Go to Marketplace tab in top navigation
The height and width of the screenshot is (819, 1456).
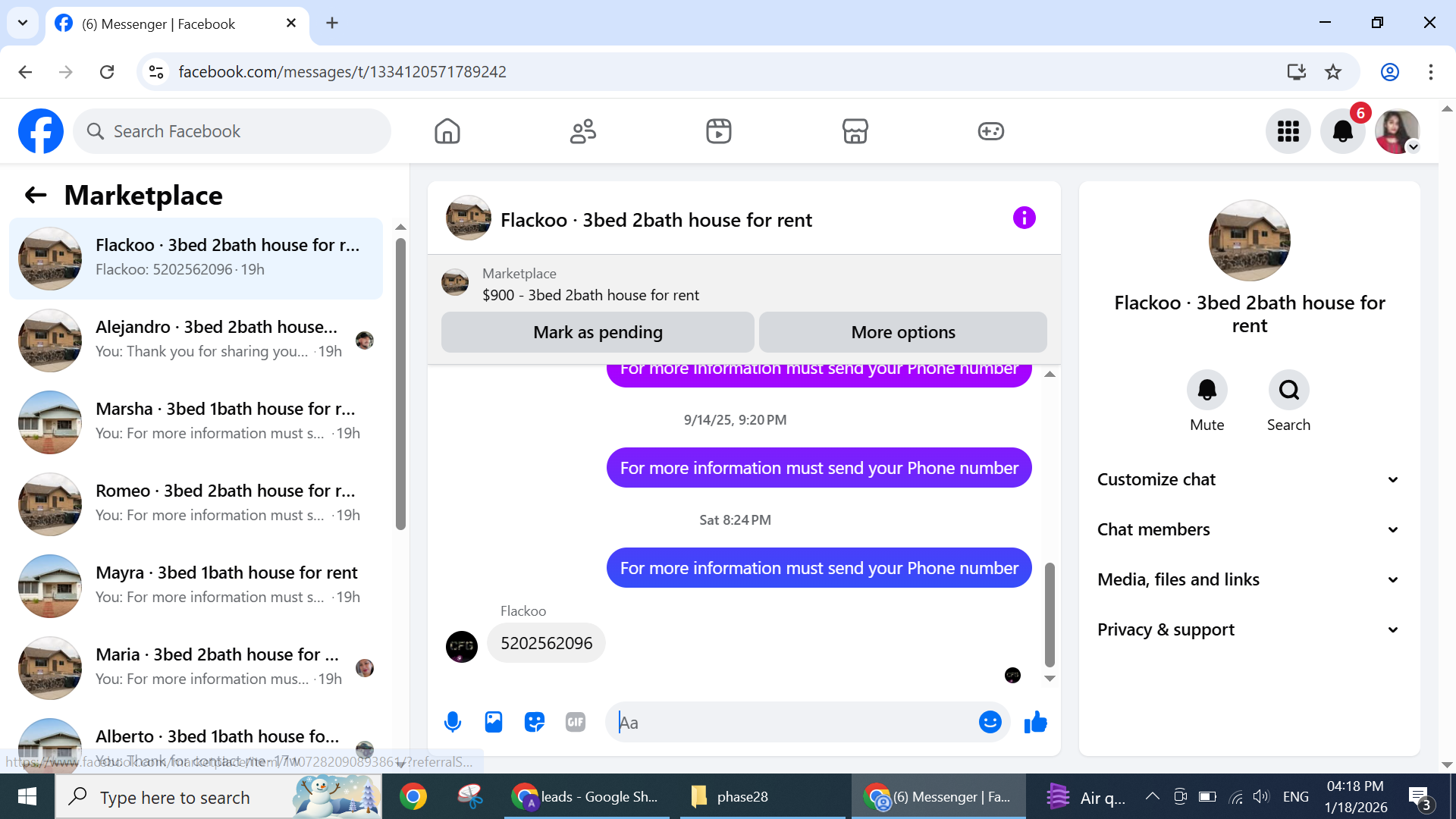(x=855, y=131)
